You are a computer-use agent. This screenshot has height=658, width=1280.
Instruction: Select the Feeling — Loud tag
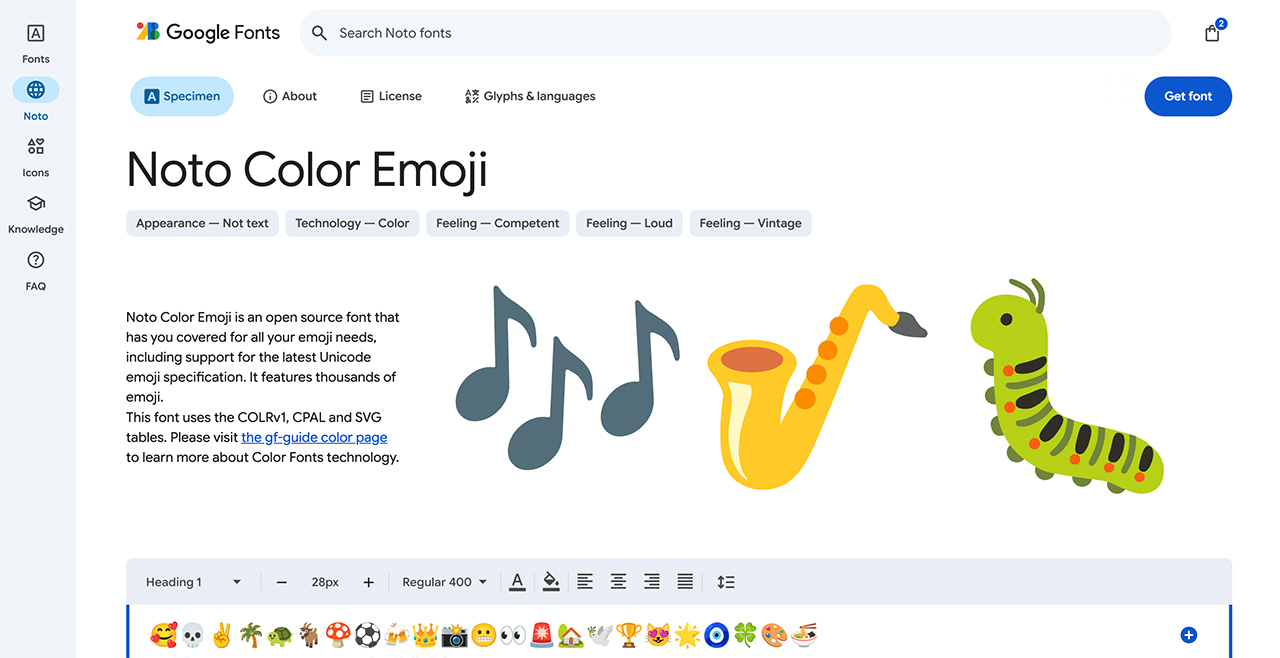[x=629, y=223]
